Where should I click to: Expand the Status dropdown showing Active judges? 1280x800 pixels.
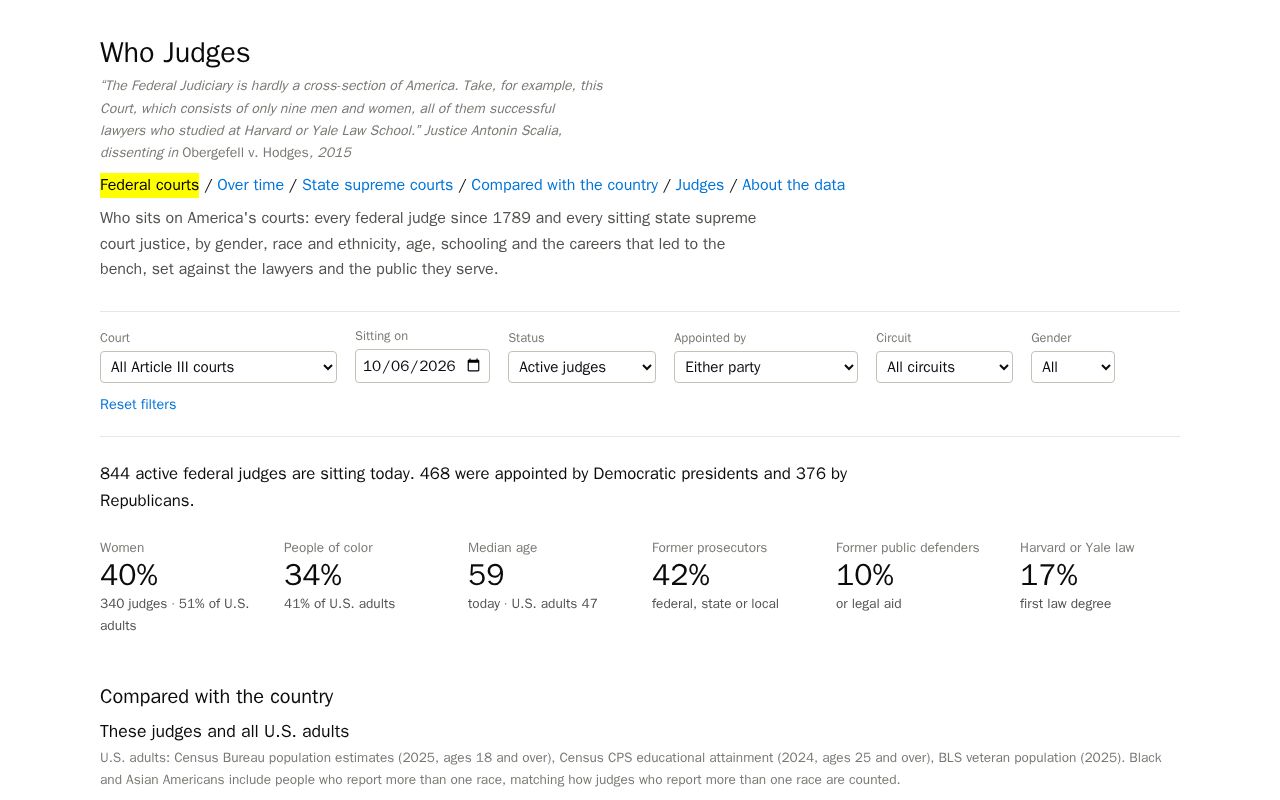click(x=582, y=367)
